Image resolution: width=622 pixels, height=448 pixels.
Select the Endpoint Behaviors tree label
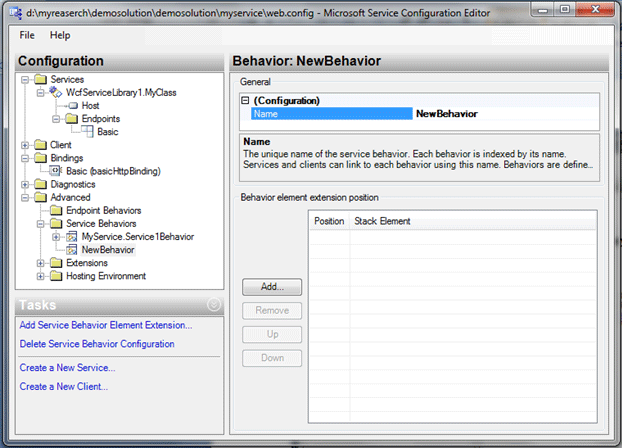pyautogui.click(x=104, y=210)
